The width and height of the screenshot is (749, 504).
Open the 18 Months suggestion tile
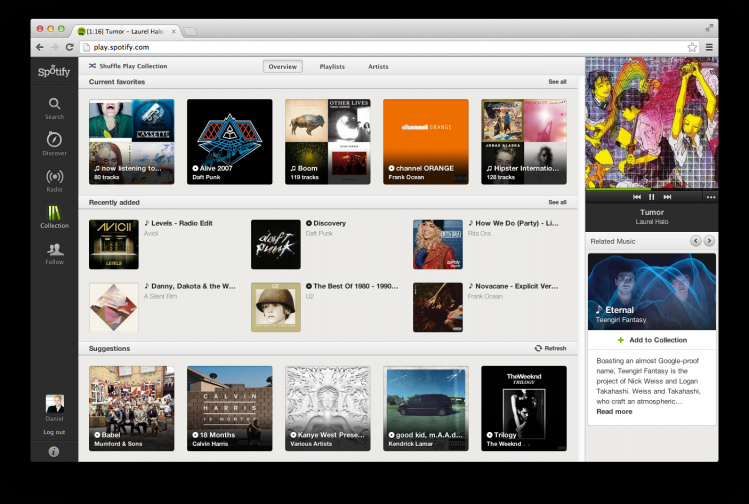pyautogui.click(x=230, y=408)
